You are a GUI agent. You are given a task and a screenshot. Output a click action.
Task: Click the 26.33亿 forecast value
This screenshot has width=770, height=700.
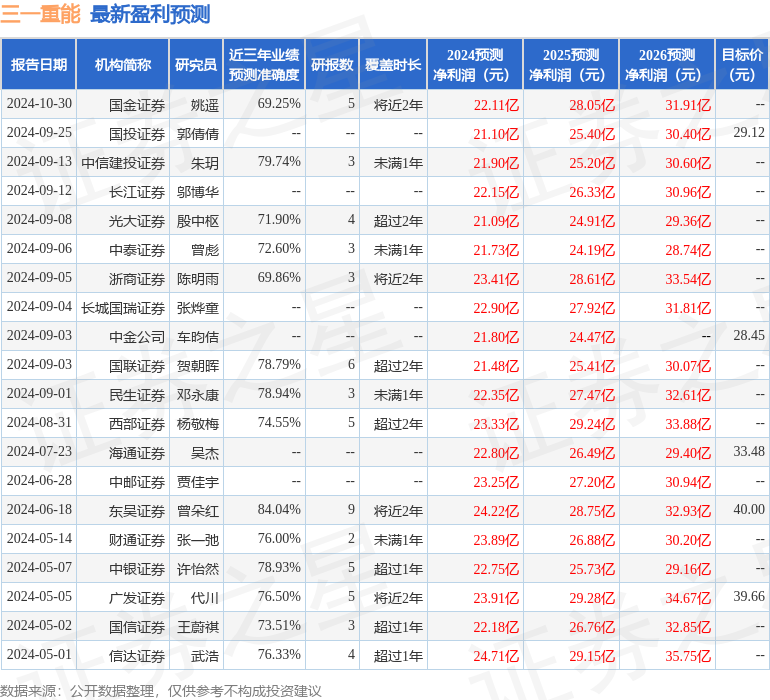[592, 192]
